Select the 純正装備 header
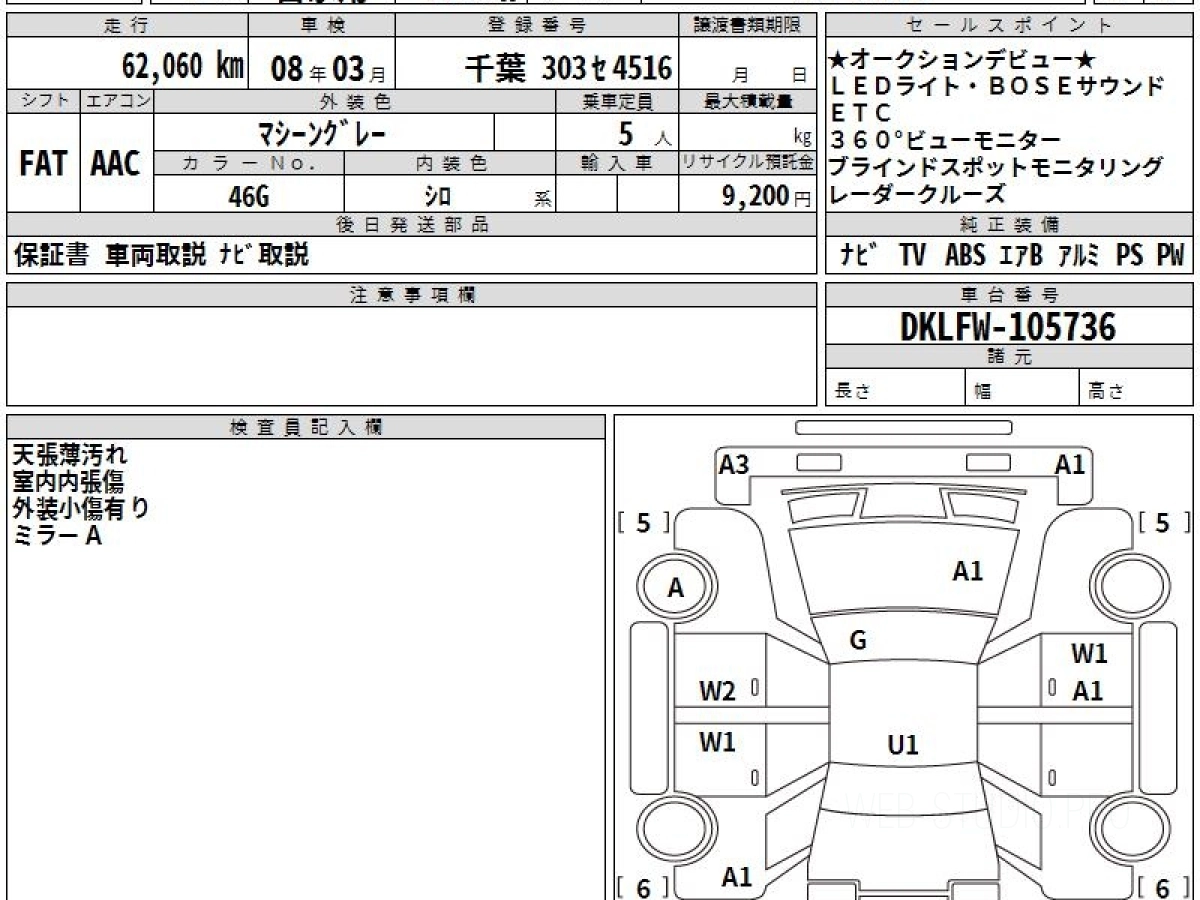Screen dimensions: 1200x900 [x=1009, y=226]
